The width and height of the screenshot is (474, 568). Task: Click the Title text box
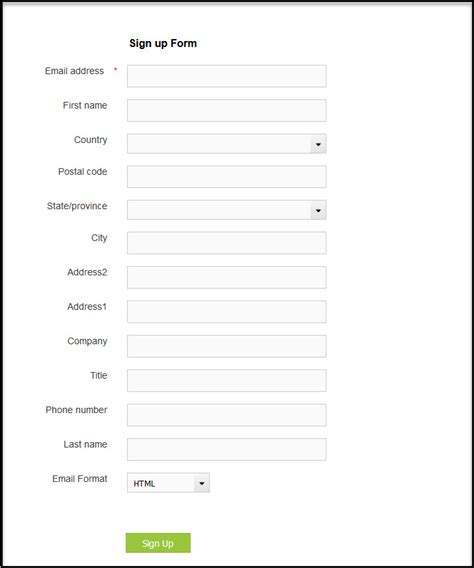(226, 380)
